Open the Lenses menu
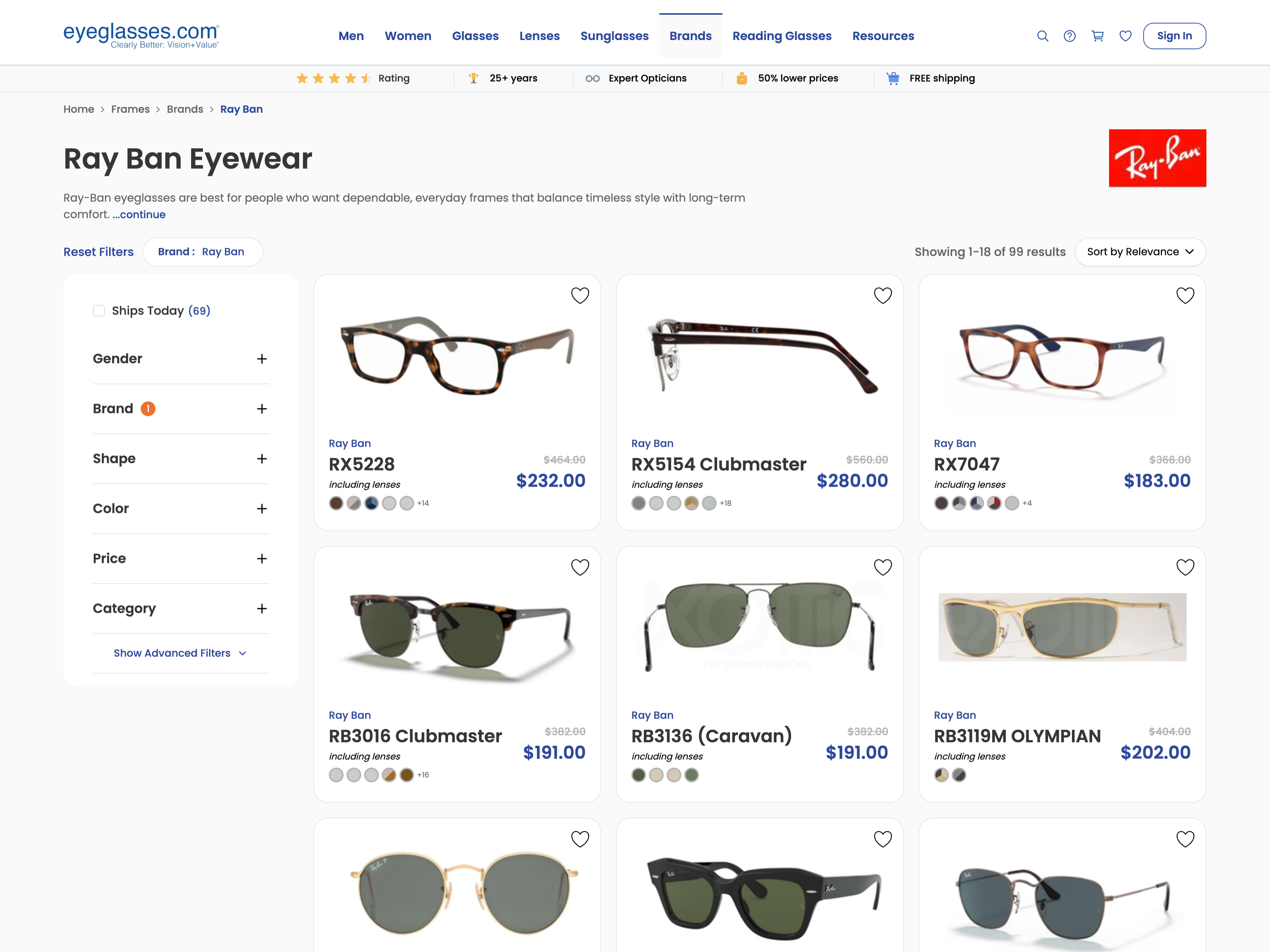 539,36
